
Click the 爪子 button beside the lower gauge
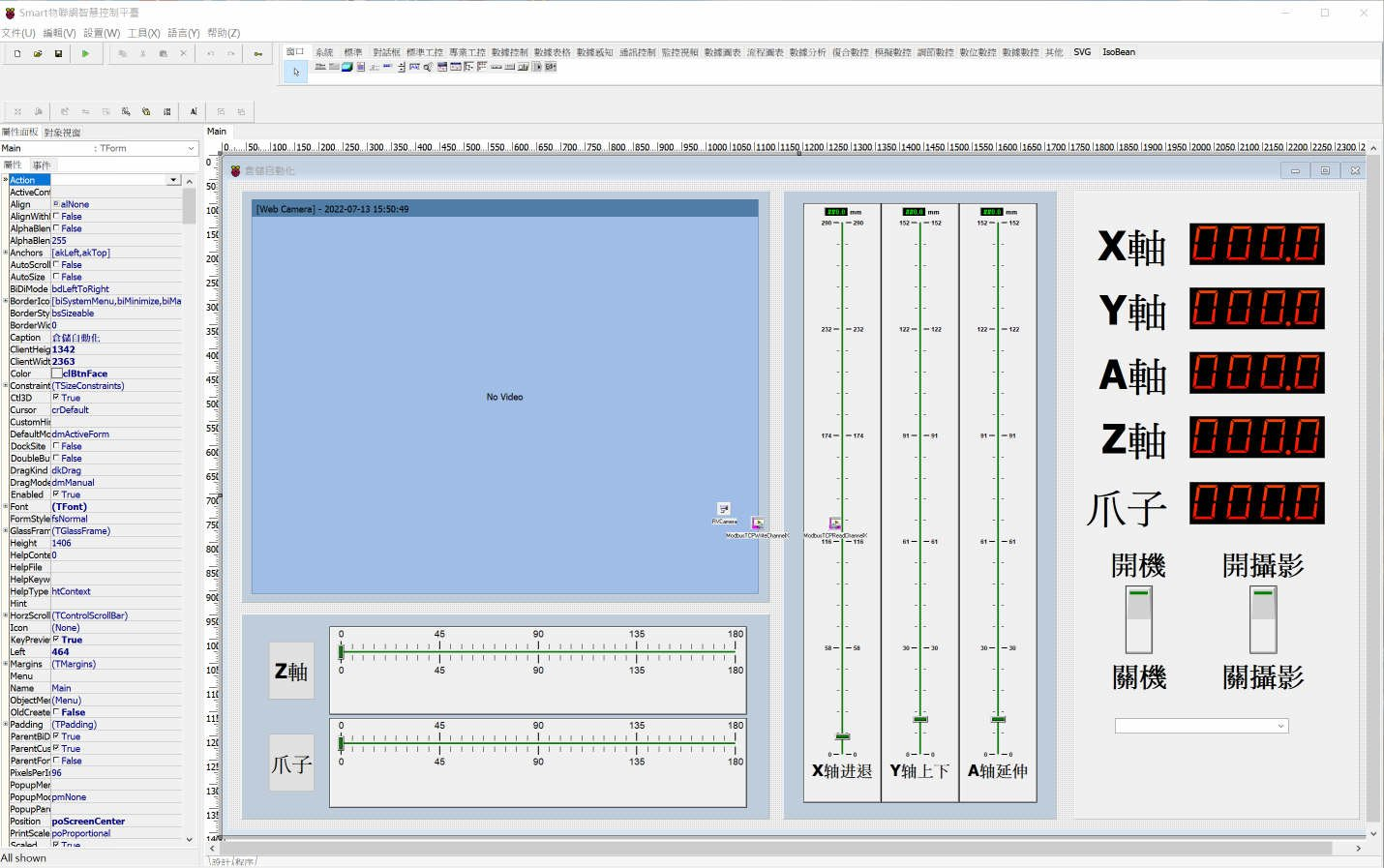point(291,763)
